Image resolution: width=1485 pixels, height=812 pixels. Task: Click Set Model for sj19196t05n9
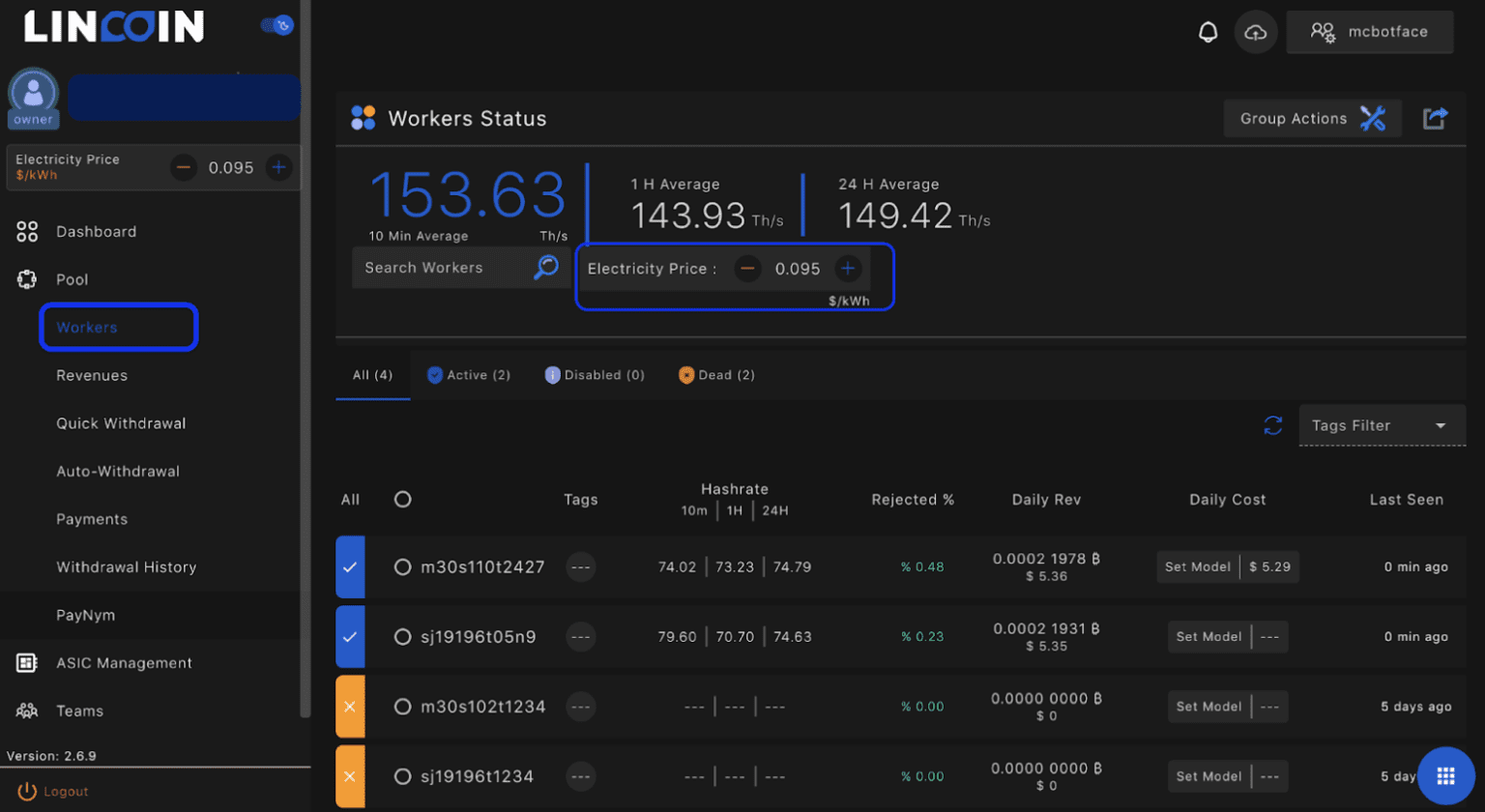(x=1208, y=637)
